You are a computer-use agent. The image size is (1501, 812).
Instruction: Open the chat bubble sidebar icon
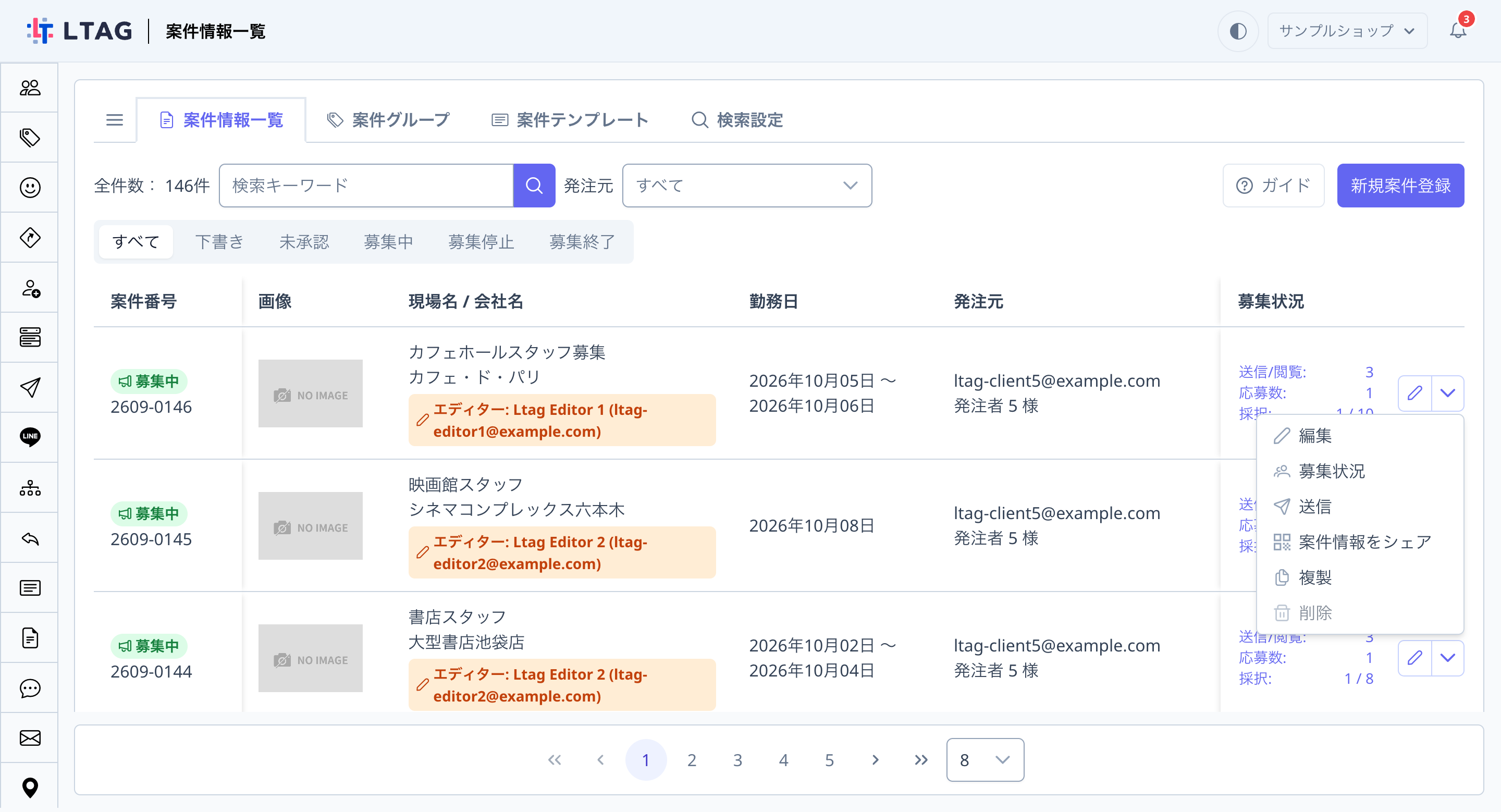point(30,688)
